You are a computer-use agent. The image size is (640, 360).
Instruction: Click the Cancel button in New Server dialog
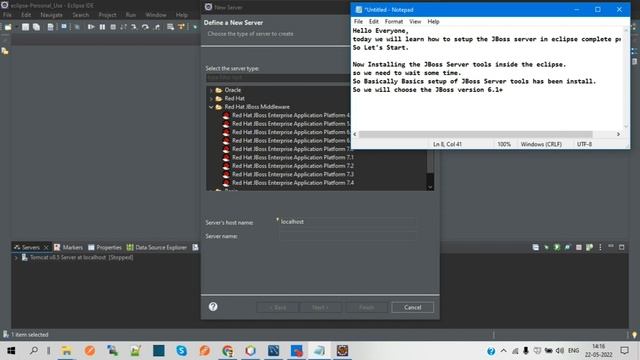[412, 307]
